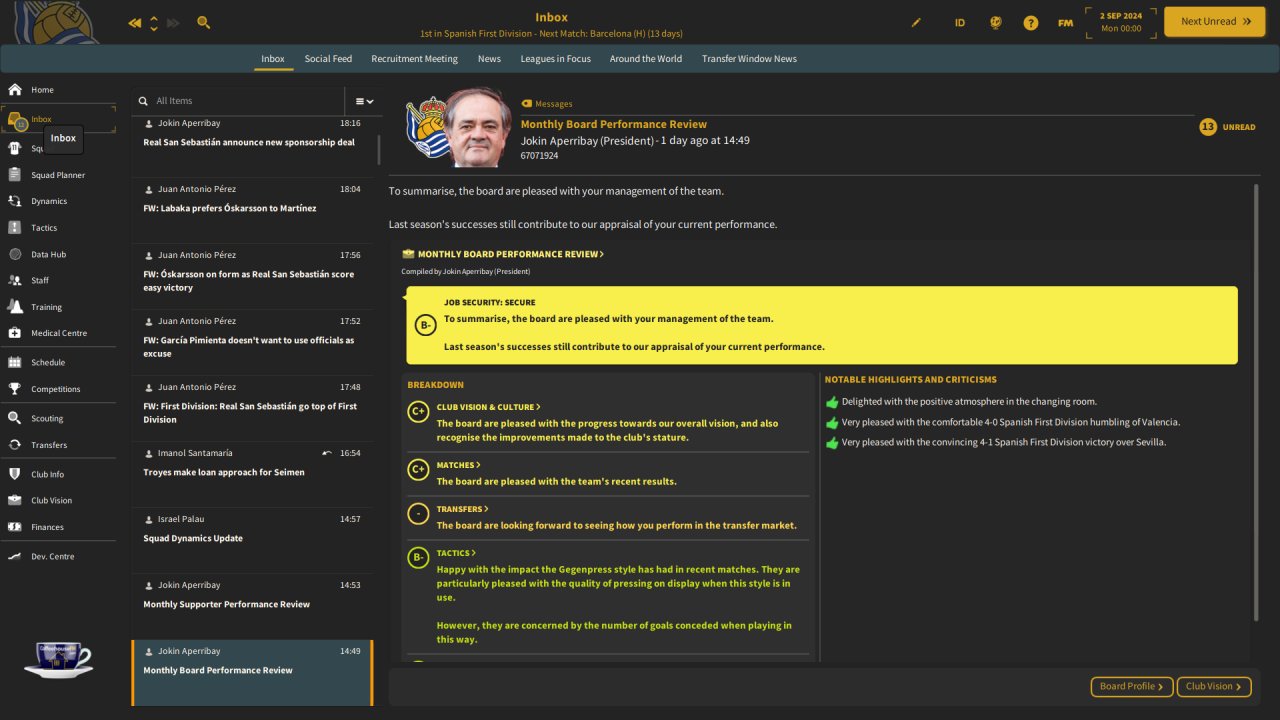Open Finances in the sidebar
1280x720 pixels.
pos(58,527)
